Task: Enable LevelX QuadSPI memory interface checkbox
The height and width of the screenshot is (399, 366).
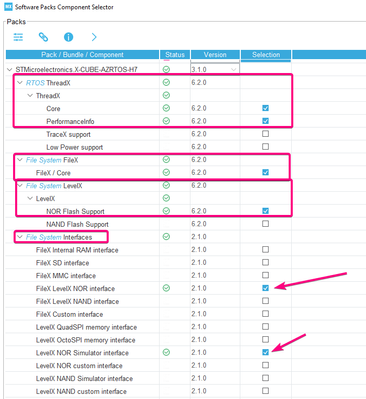Action: (x=265, y=326)
